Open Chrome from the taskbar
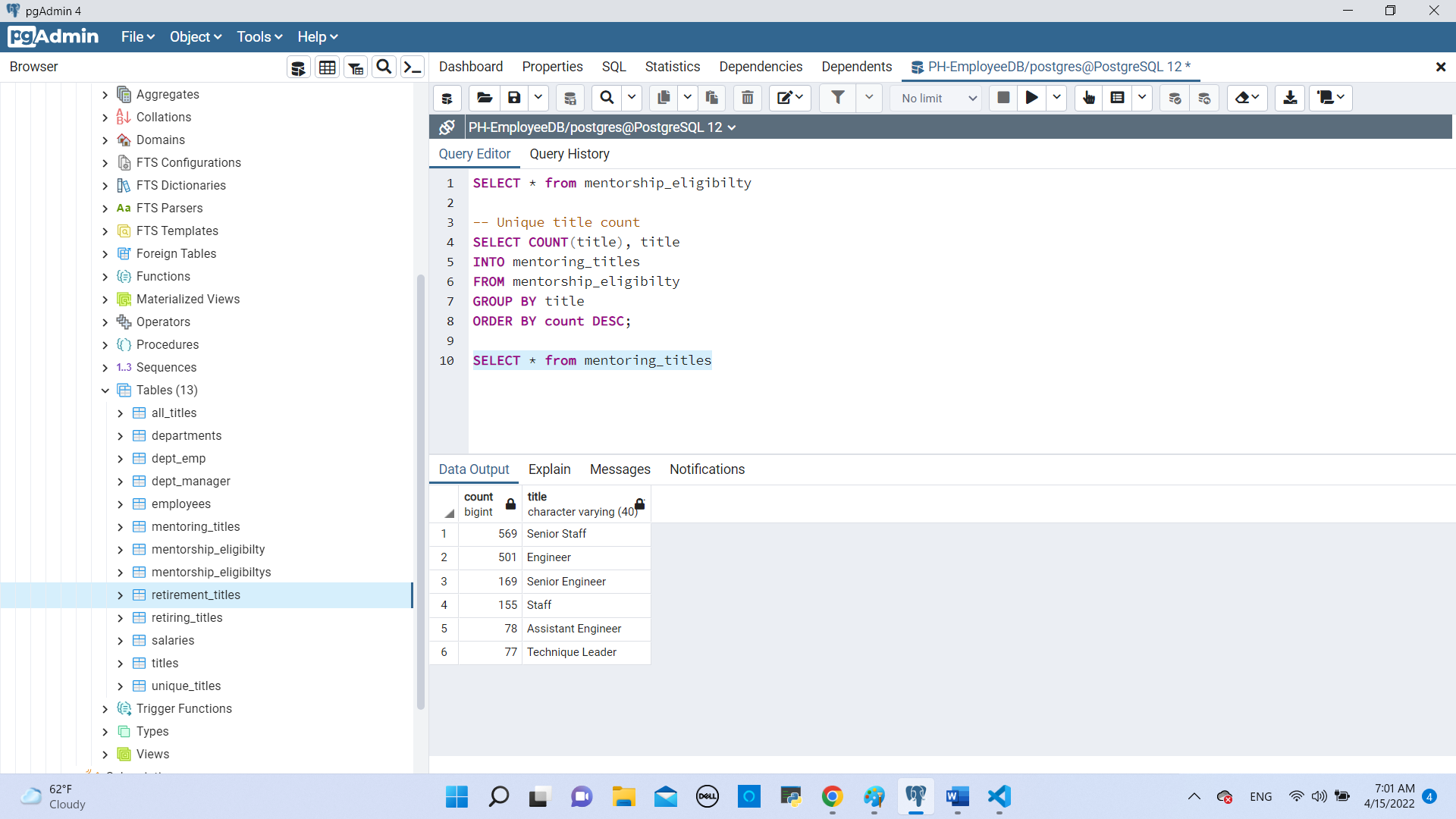The image size is (1456, 819). 832,797
